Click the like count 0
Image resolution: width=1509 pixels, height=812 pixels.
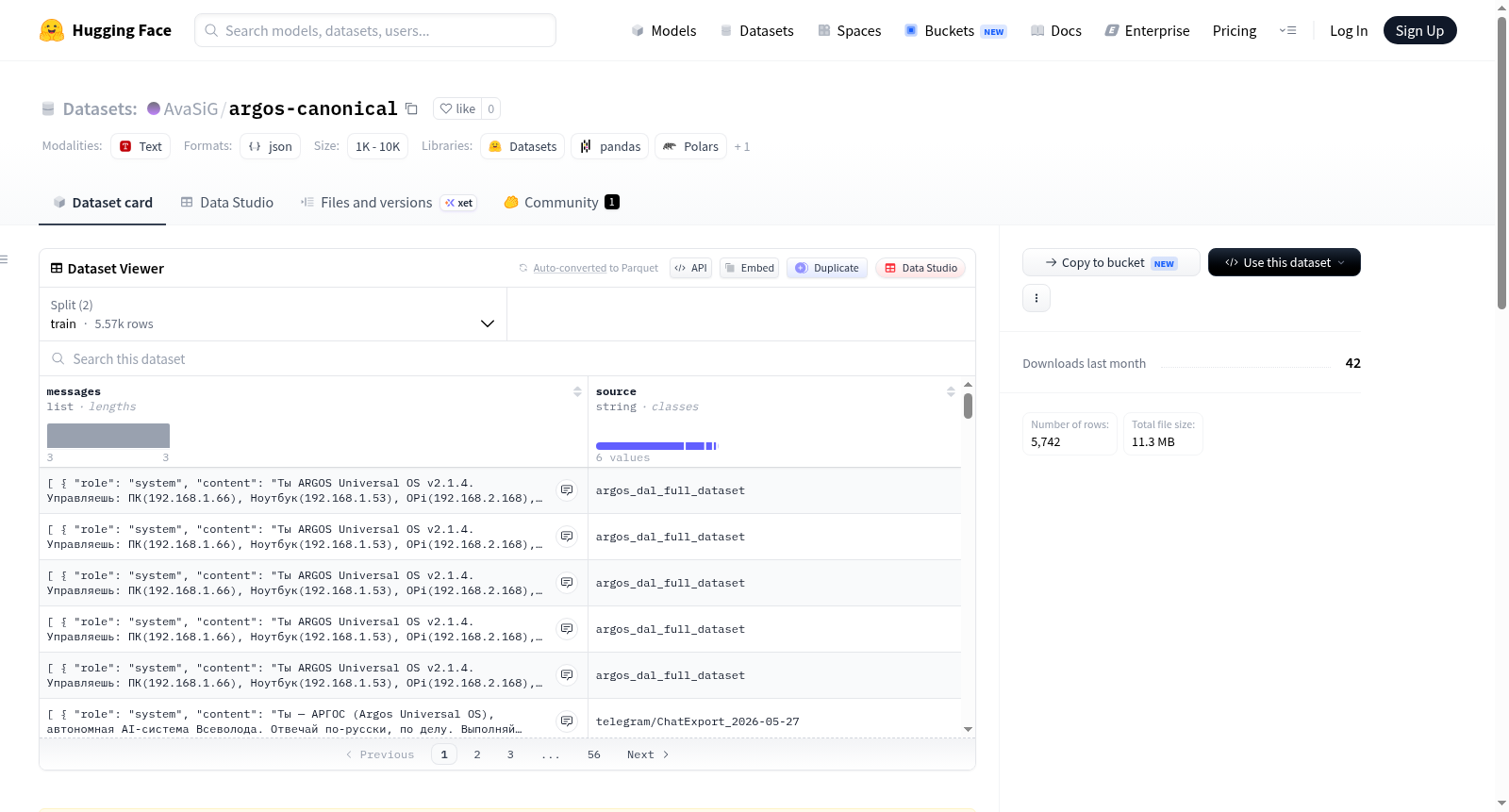(x=490, y=108)
